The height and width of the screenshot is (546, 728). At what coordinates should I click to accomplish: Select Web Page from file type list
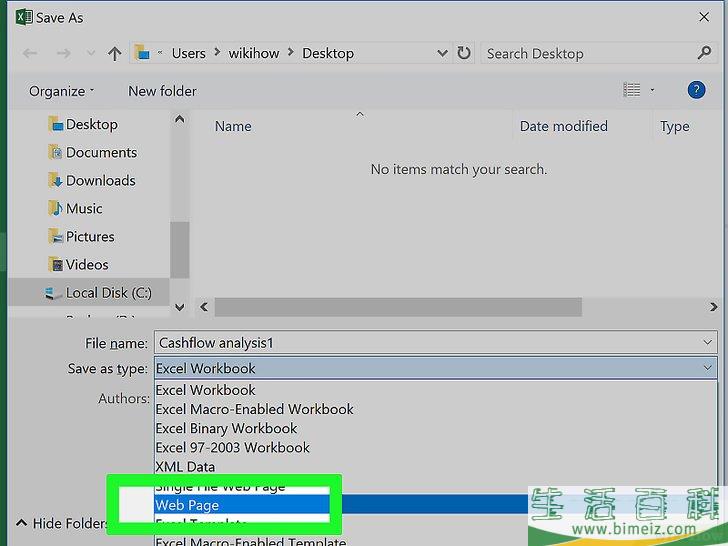tap(188, 505)
